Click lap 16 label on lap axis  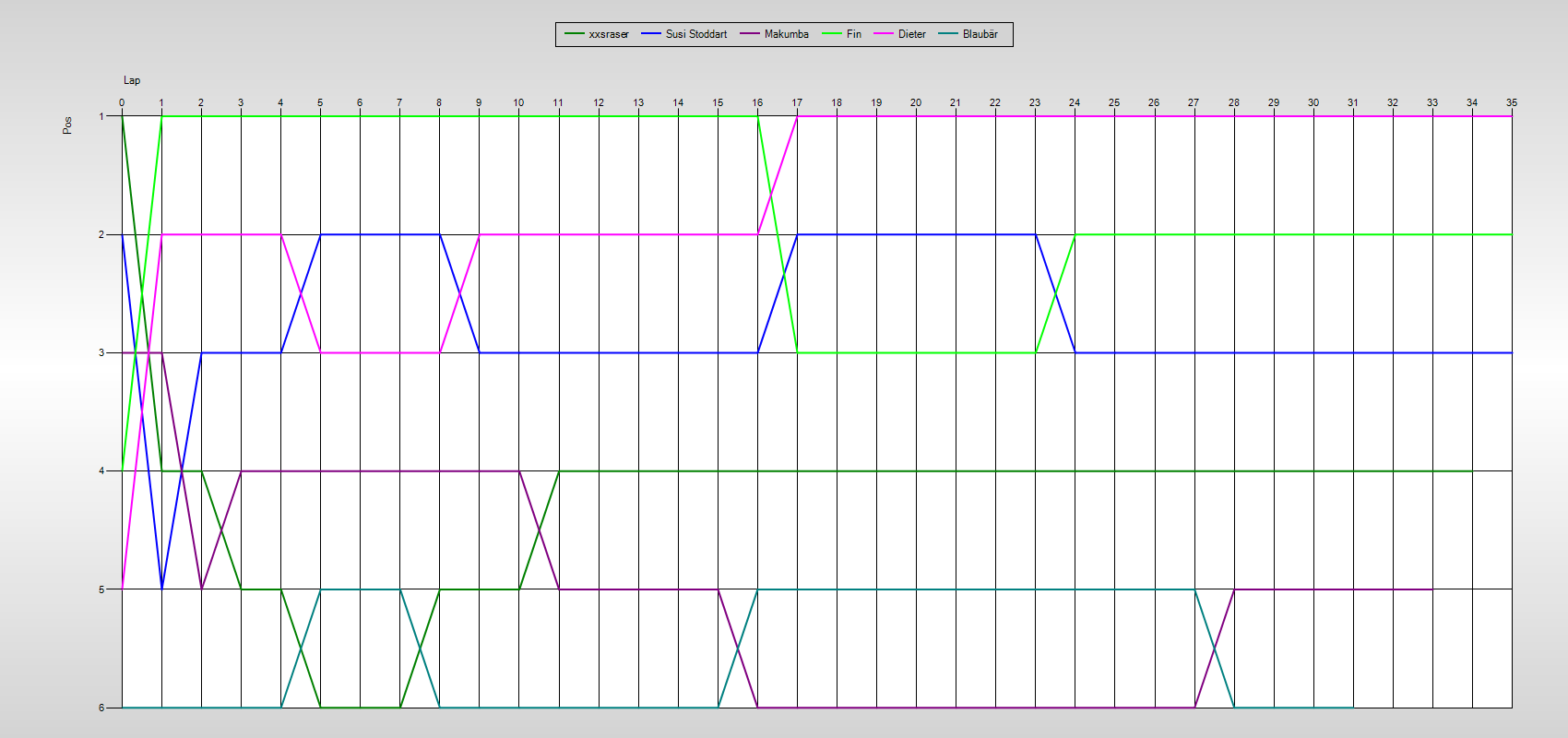point(757,102)
